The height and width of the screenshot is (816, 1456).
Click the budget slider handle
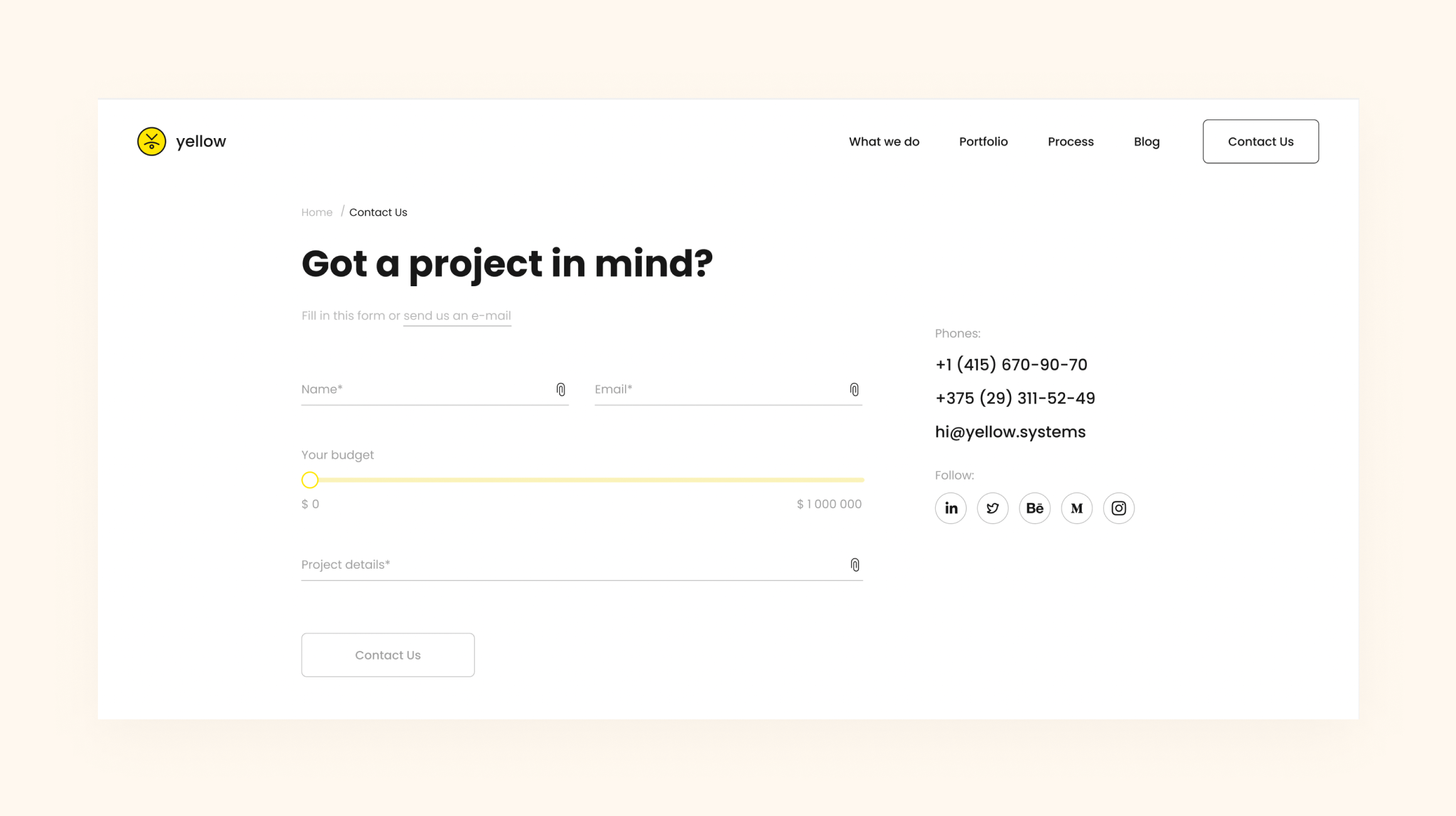[310, 480]
